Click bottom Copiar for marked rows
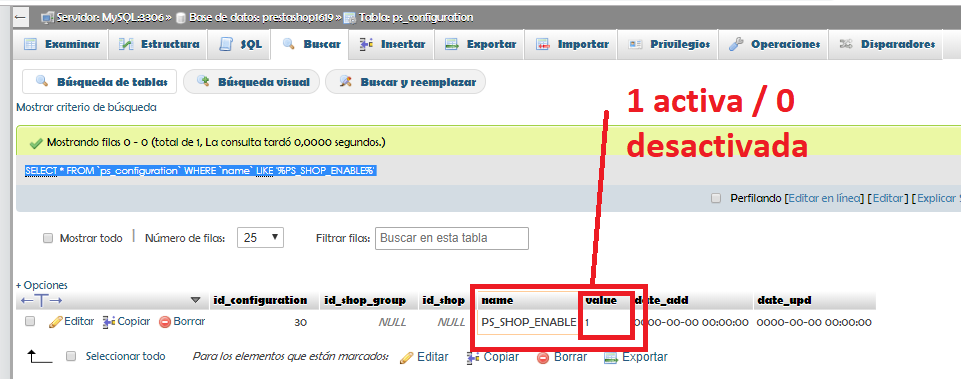Image resolution: width=961 pixels, height=379 pixels. (x=492, y=357)
